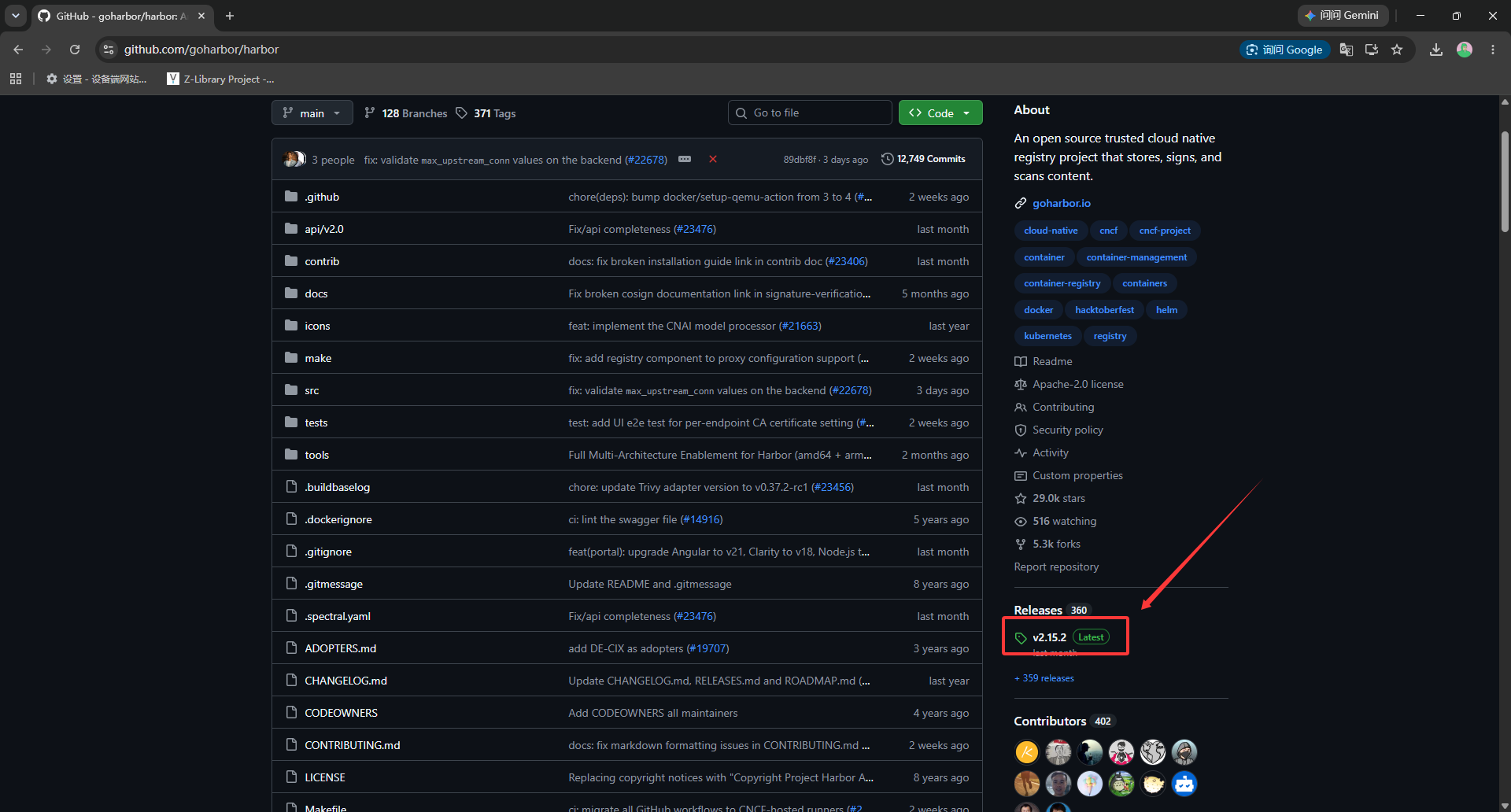The image size is (1511, 812).
Task: Visit the goharbor.io website link
Action: 1062,203
